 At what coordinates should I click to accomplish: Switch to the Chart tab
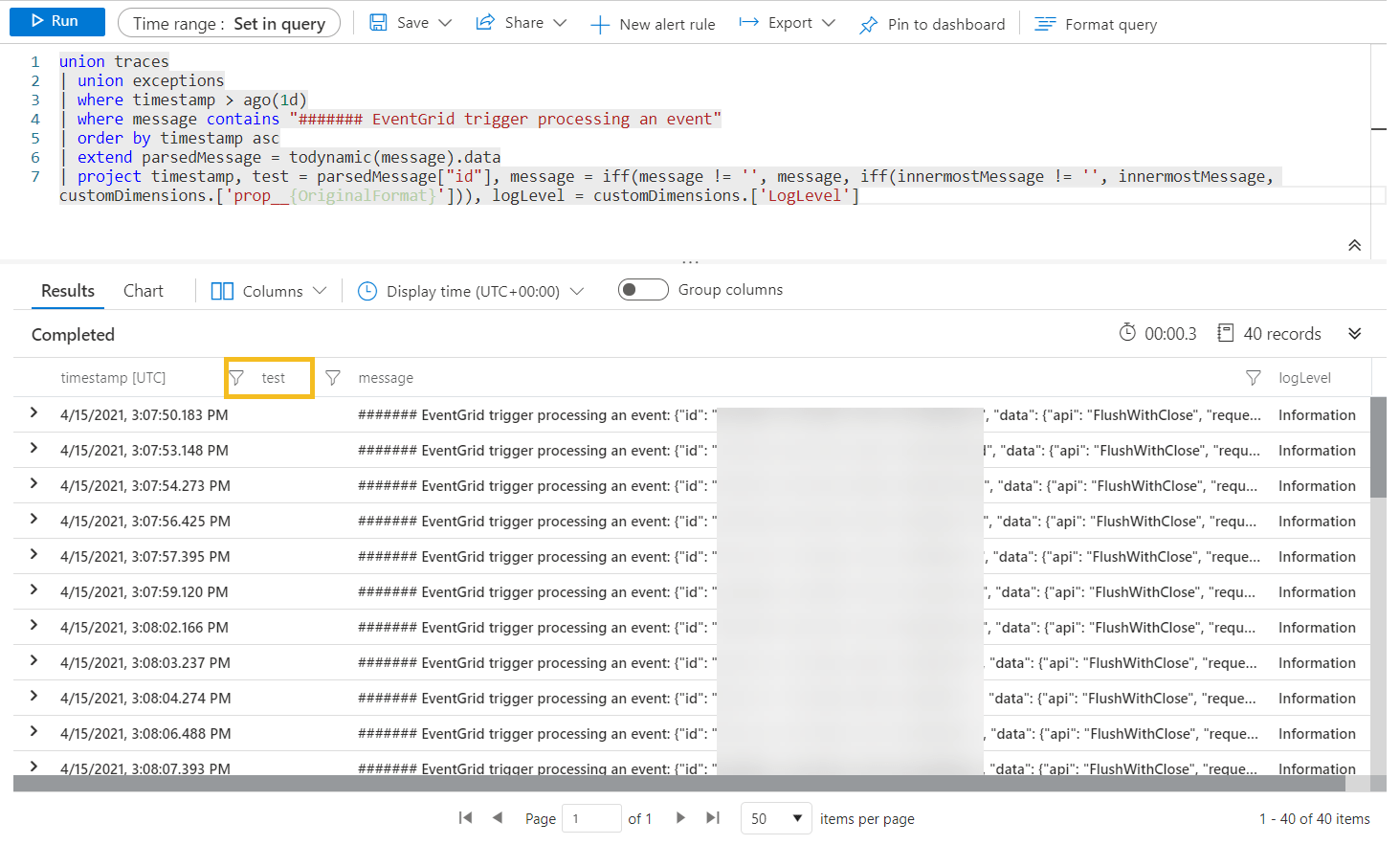coord(143,290)
